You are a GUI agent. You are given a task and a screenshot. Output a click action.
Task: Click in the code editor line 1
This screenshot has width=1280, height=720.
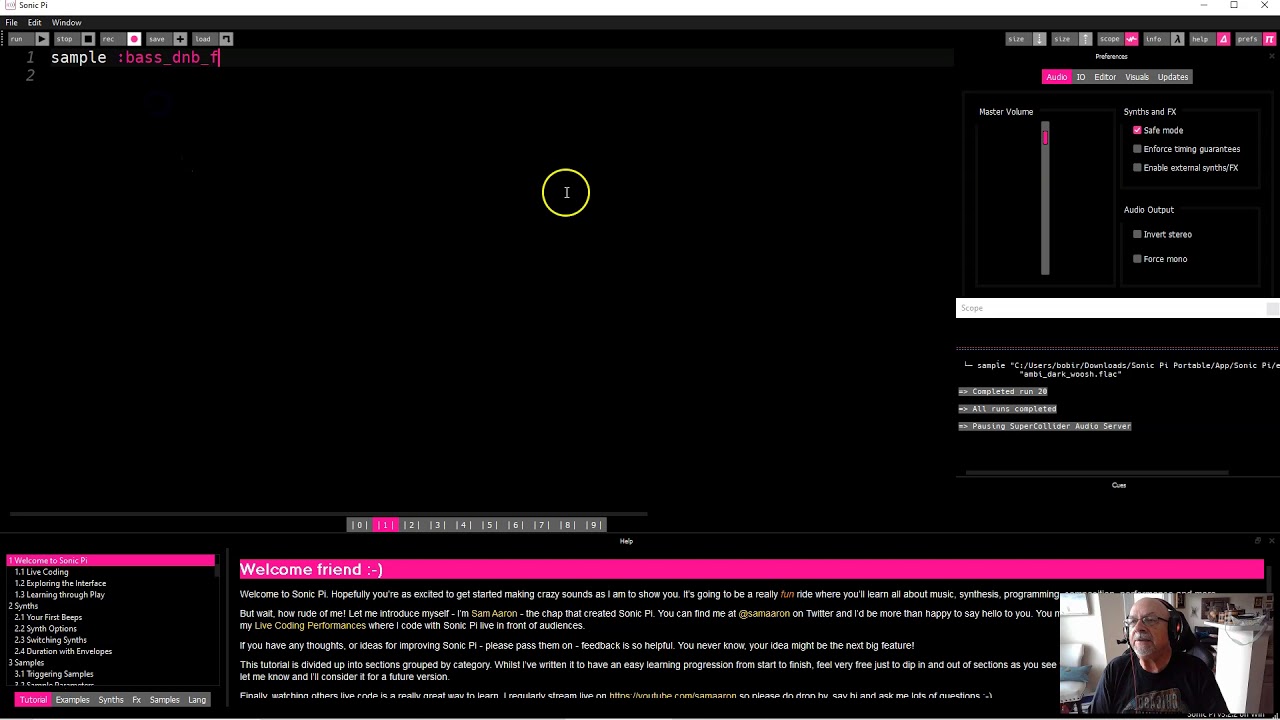pyautogui.click(x=500, y=58)
